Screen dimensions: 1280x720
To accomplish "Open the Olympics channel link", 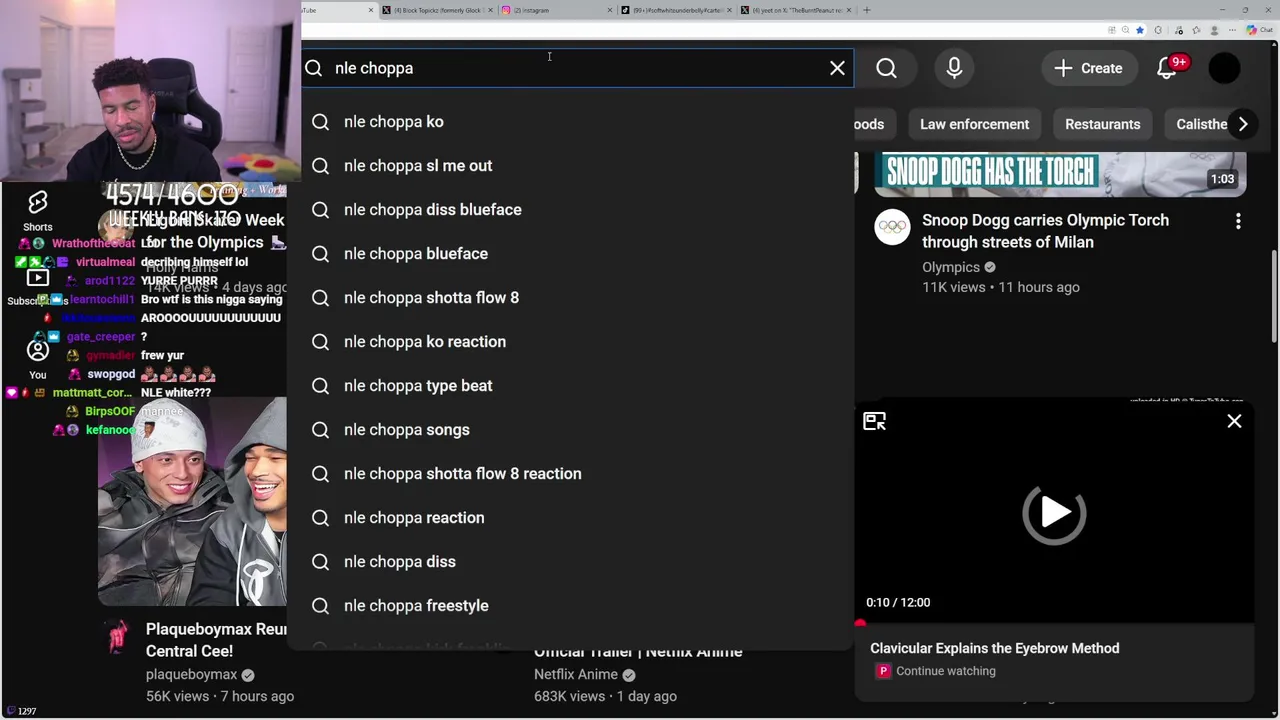I will (951, 267).
